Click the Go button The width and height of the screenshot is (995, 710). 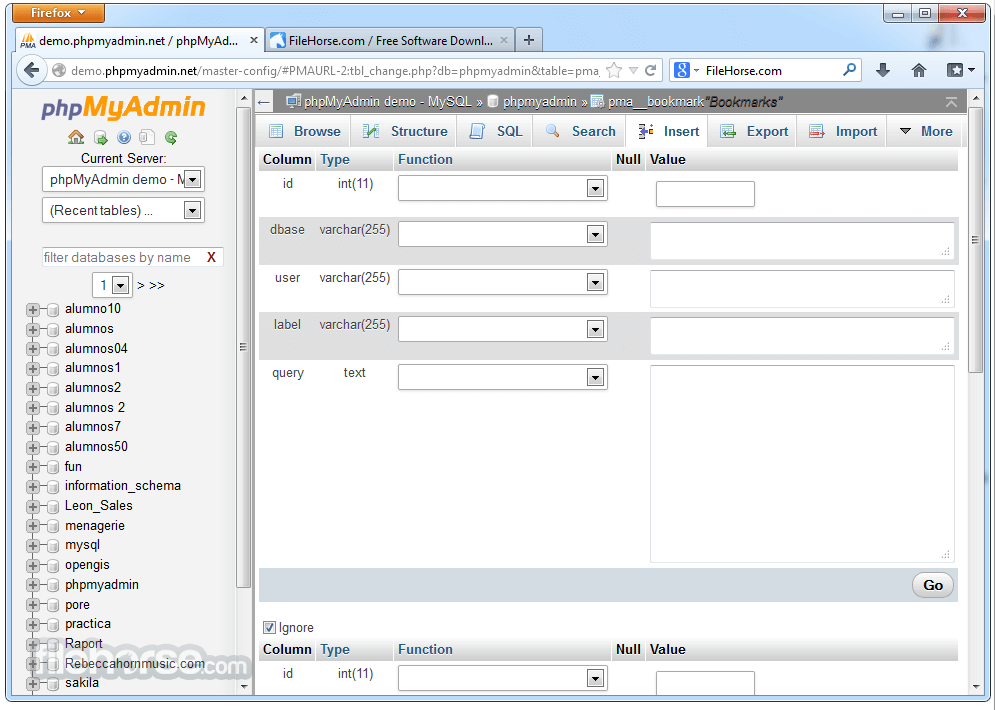[933, 585]
